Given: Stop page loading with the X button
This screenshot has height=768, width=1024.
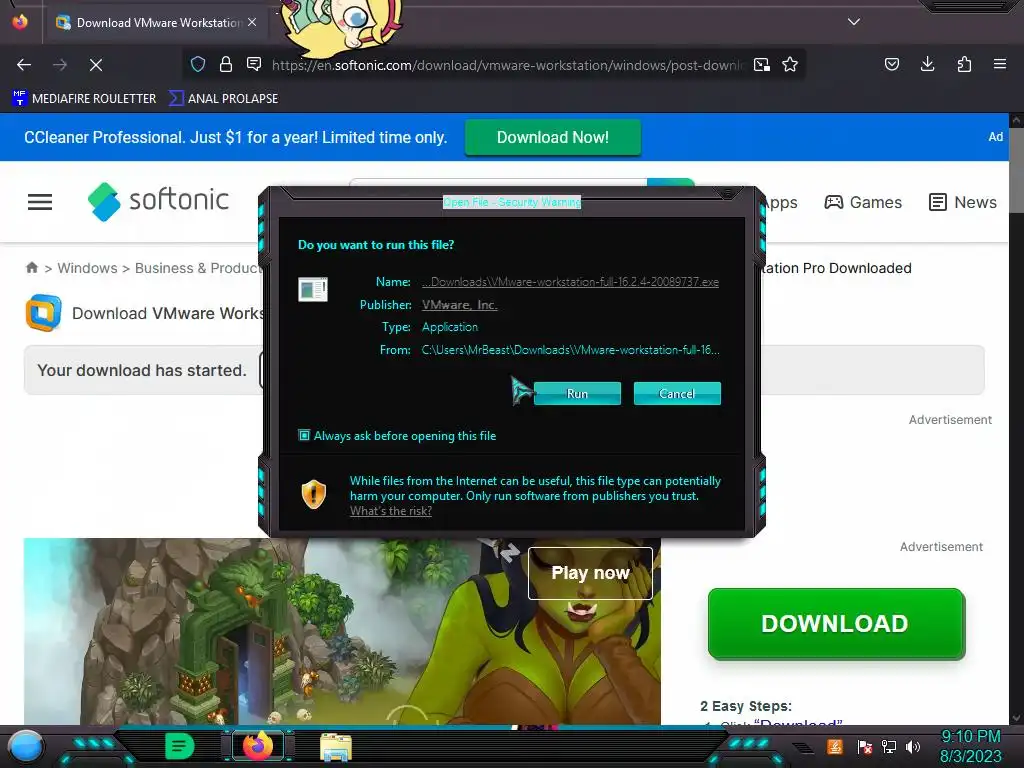Looking at the screenshot, I should [x=95, y=65].
